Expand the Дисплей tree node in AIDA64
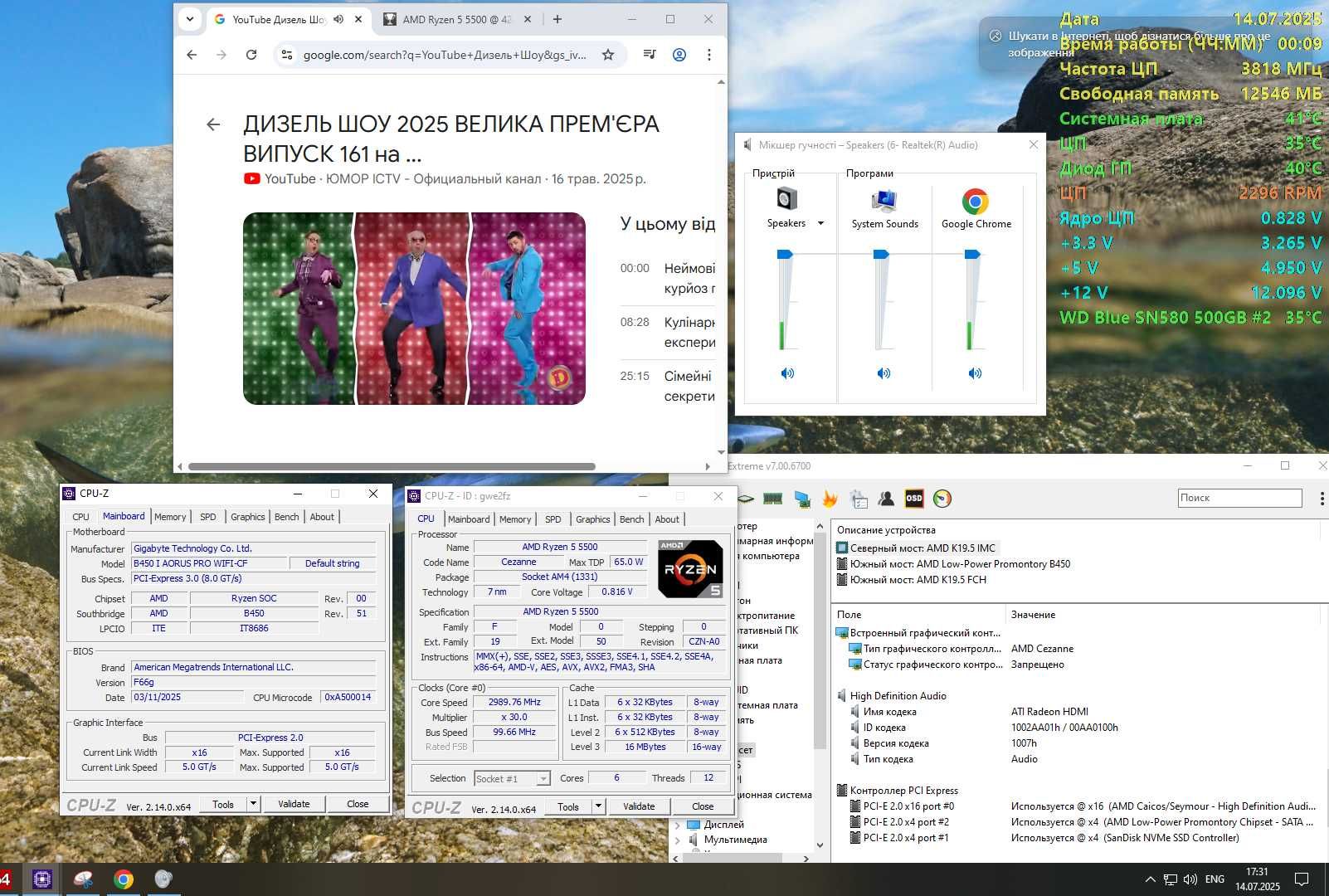The image size is (1329, 896). click(x=677, y=825)
